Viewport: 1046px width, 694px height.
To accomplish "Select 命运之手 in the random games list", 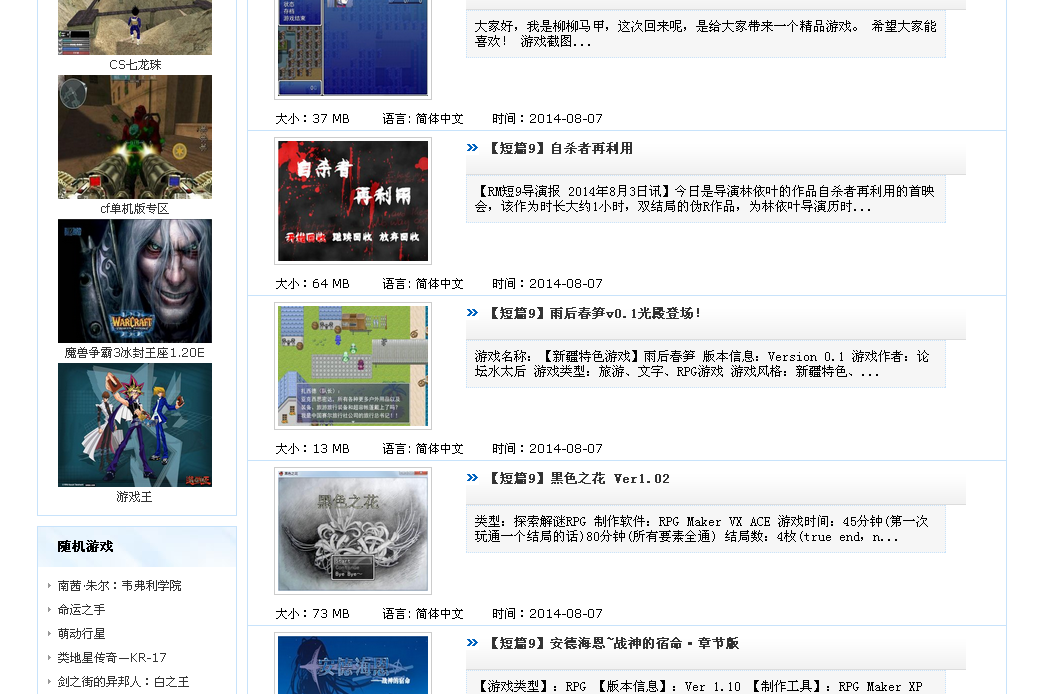I will pos(81,609).
